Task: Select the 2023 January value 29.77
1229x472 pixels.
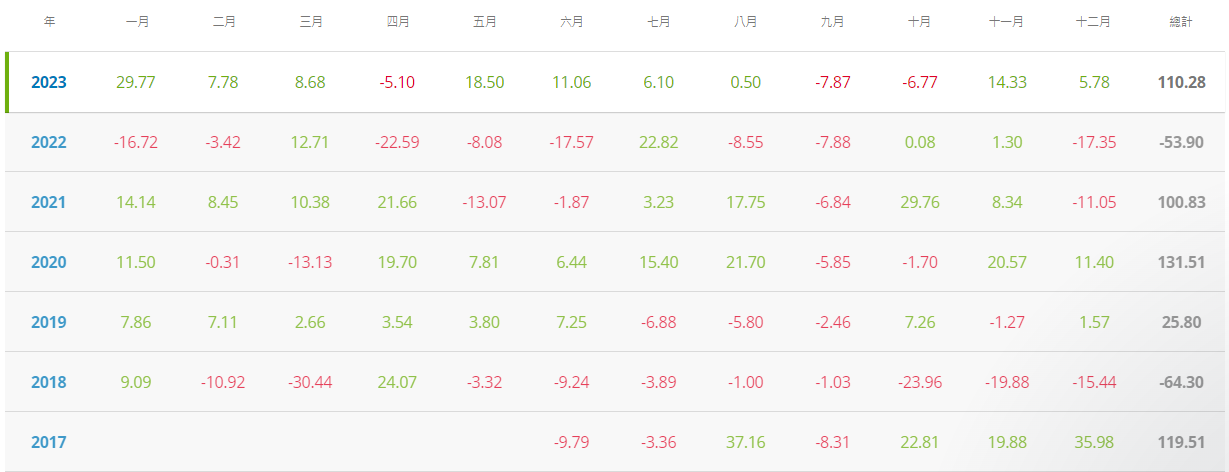Action: [x=137, y=82]
